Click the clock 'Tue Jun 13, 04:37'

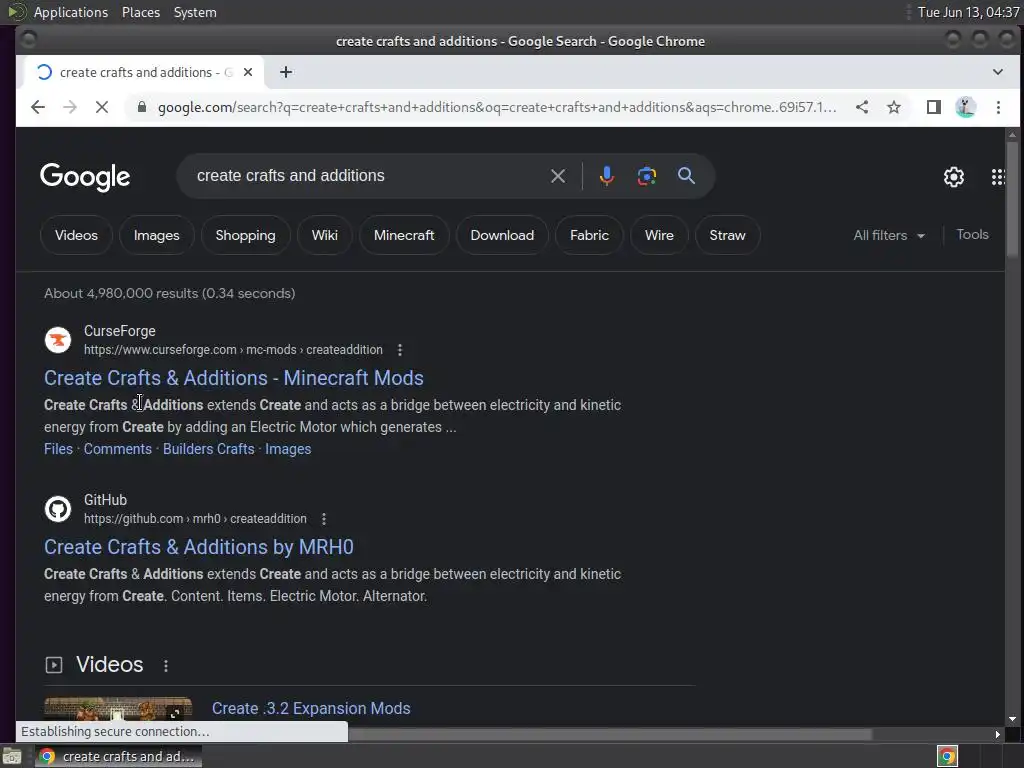[x=968, y=12]
